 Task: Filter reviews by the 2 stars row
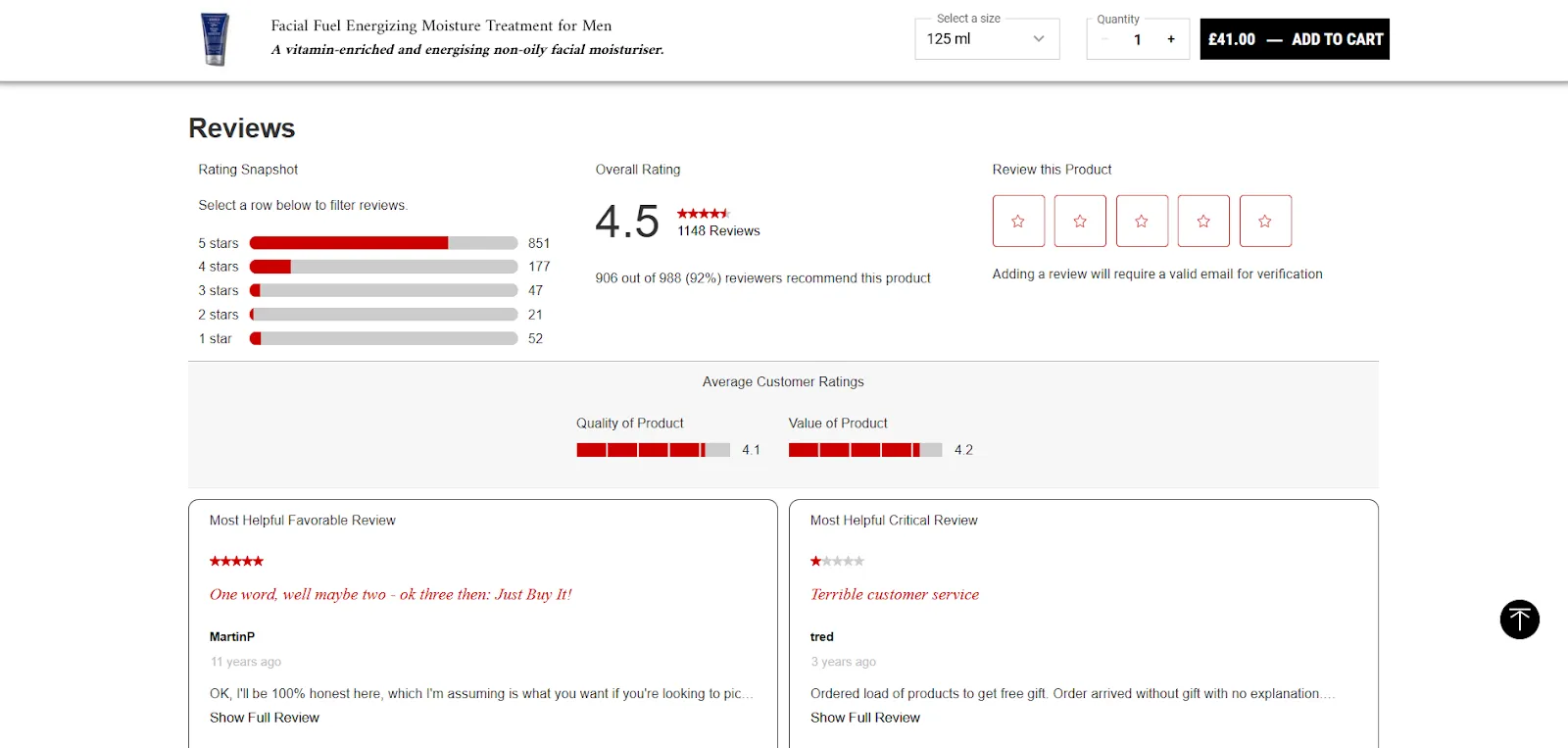(x=373, y=315)
